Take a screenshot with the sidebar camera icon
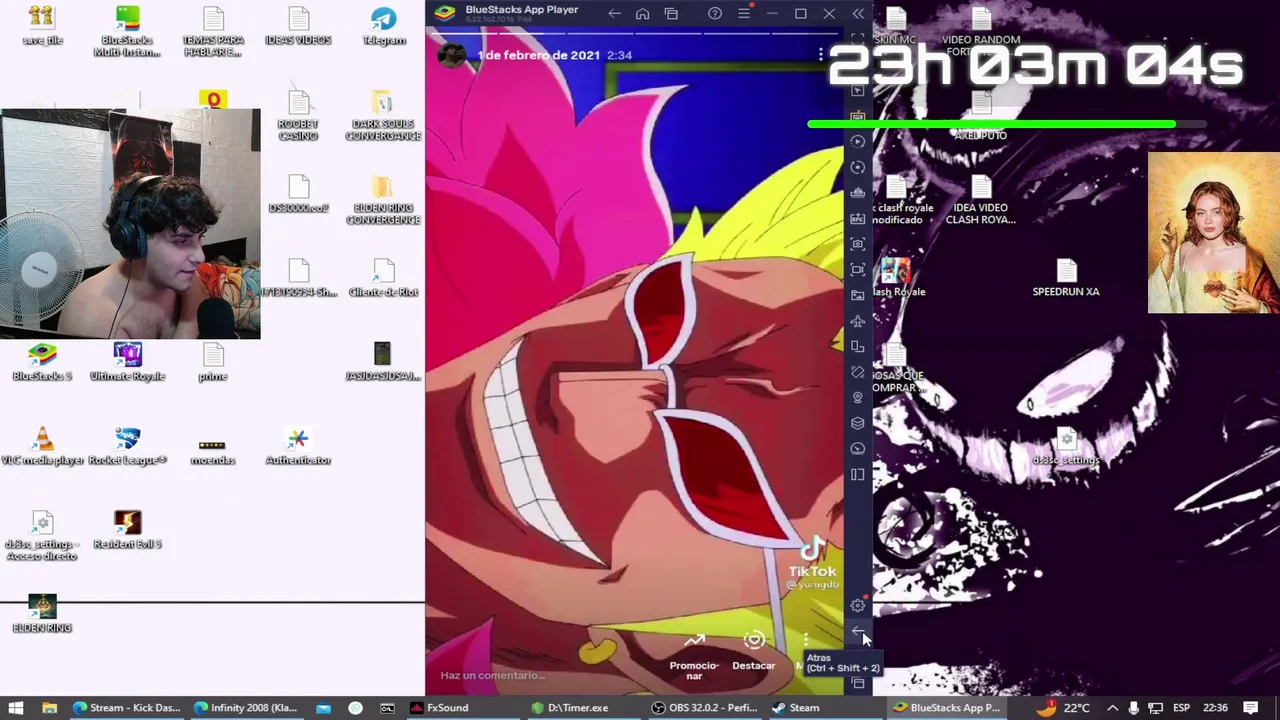The width and height of the screenshot is (1280, 720). tap(858, 244)
